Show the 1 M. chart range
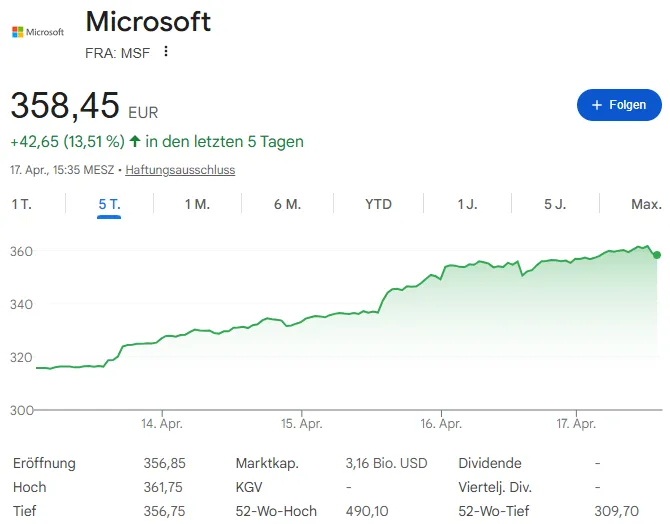The width and height of the screenshot is (670, 524). [x=197, y=204]
